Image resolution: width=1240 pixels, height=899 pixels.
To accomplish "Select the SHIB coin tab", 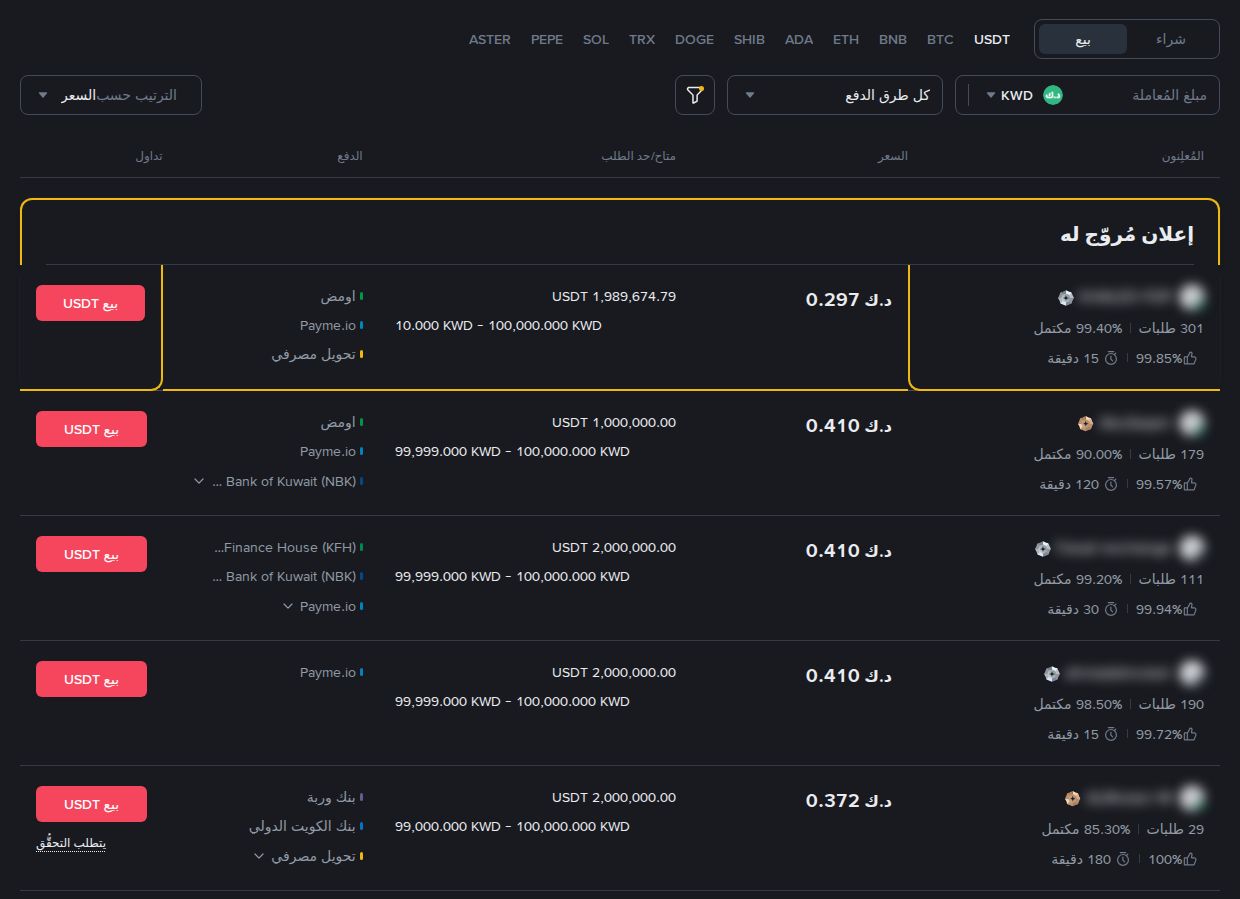I will [749, 39].
